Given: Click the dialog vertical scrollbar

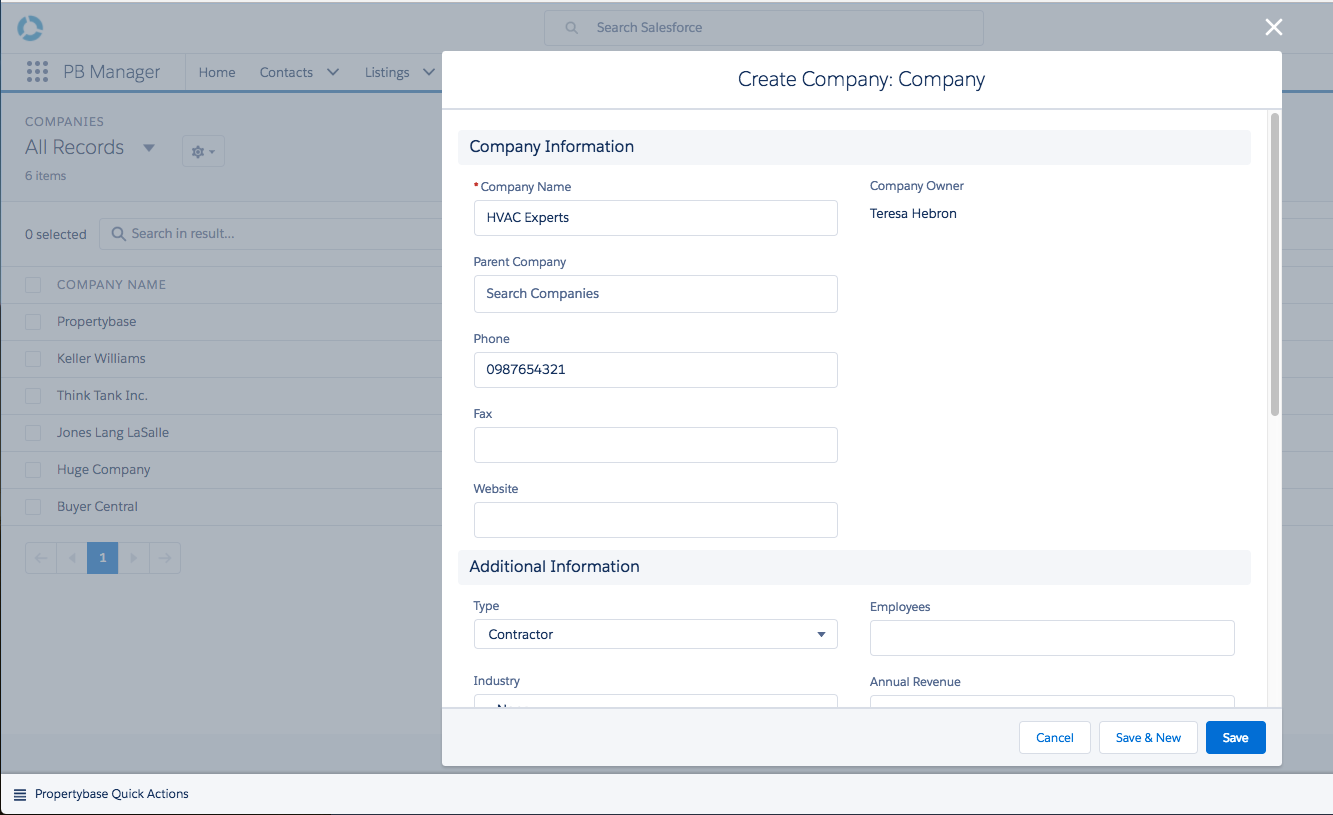Looking at the screenshot, I should (1275, 265).
